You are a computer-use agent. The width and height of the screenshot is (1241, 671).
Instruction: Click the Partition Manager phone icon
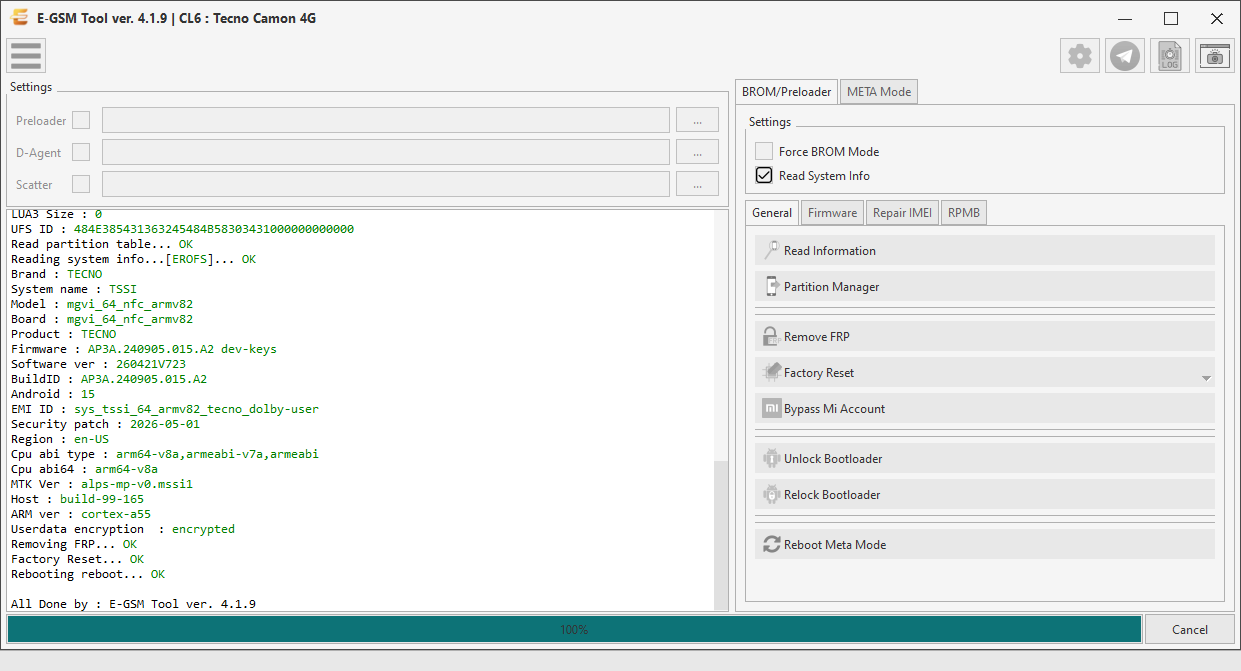[772, 286]
